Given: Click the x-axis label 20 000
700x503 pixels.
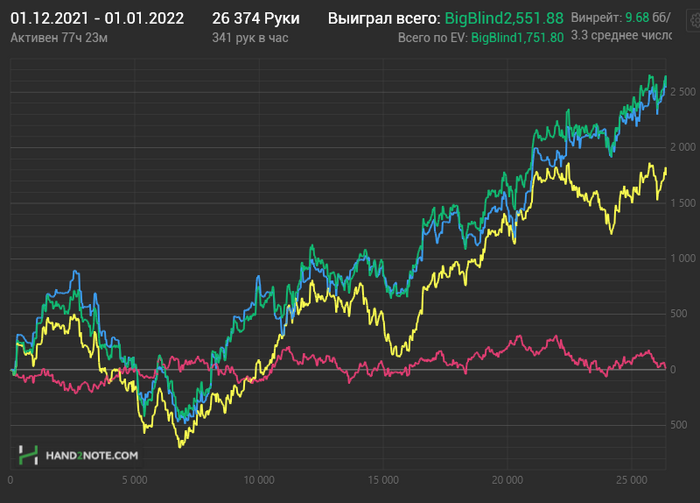Looking at the screenshot, I should (x=507, y=480).
